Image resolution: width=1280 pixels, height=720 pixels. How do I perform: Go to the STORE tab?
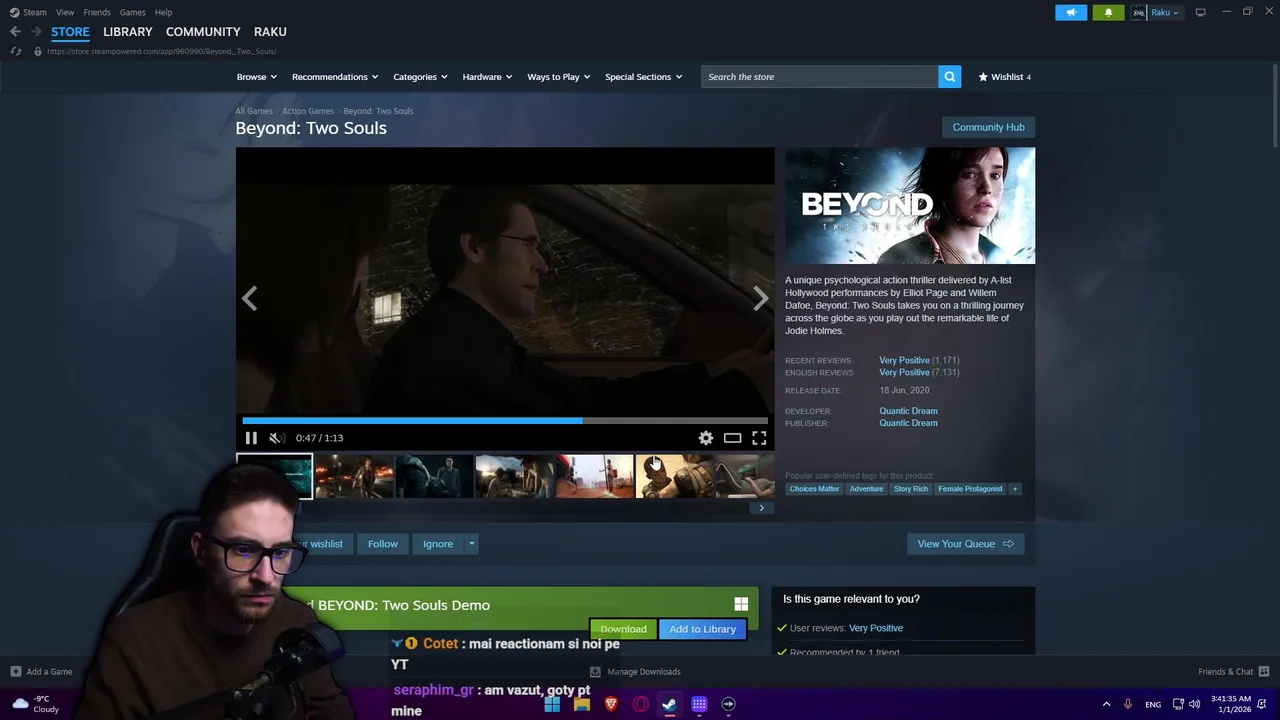(x=70, y=32)
